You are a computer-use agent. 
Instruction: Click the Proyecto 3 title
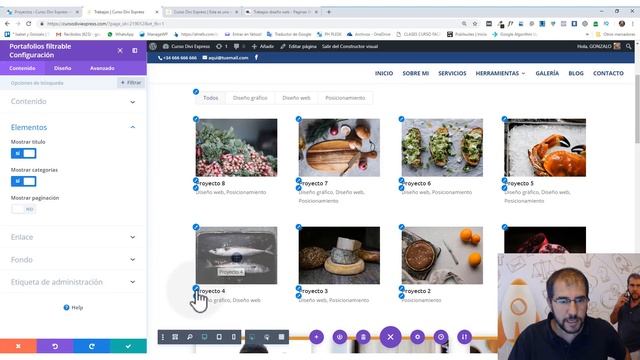tap(314, 291)
